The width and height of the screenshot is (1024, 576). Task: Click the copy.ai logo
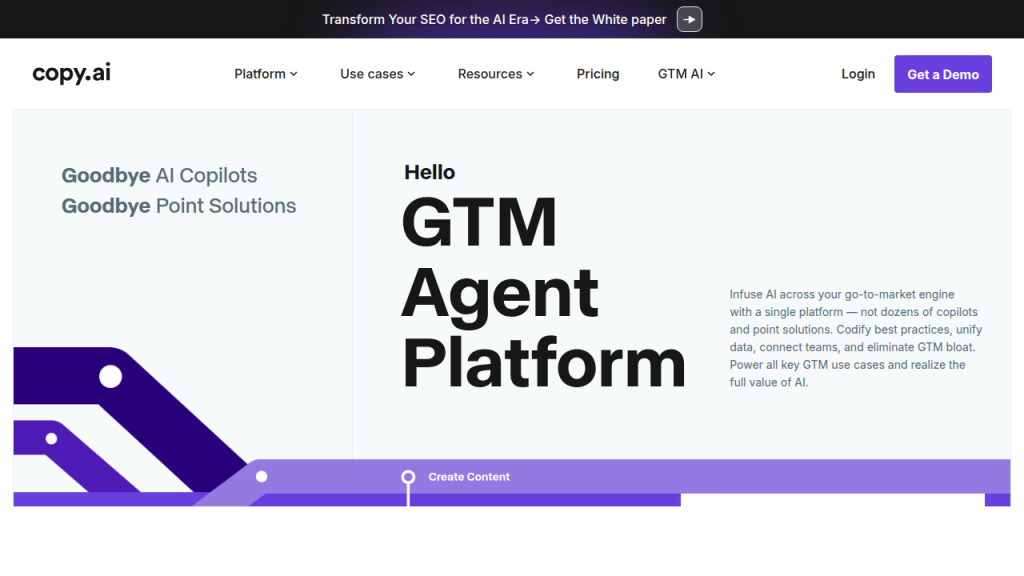71,74
